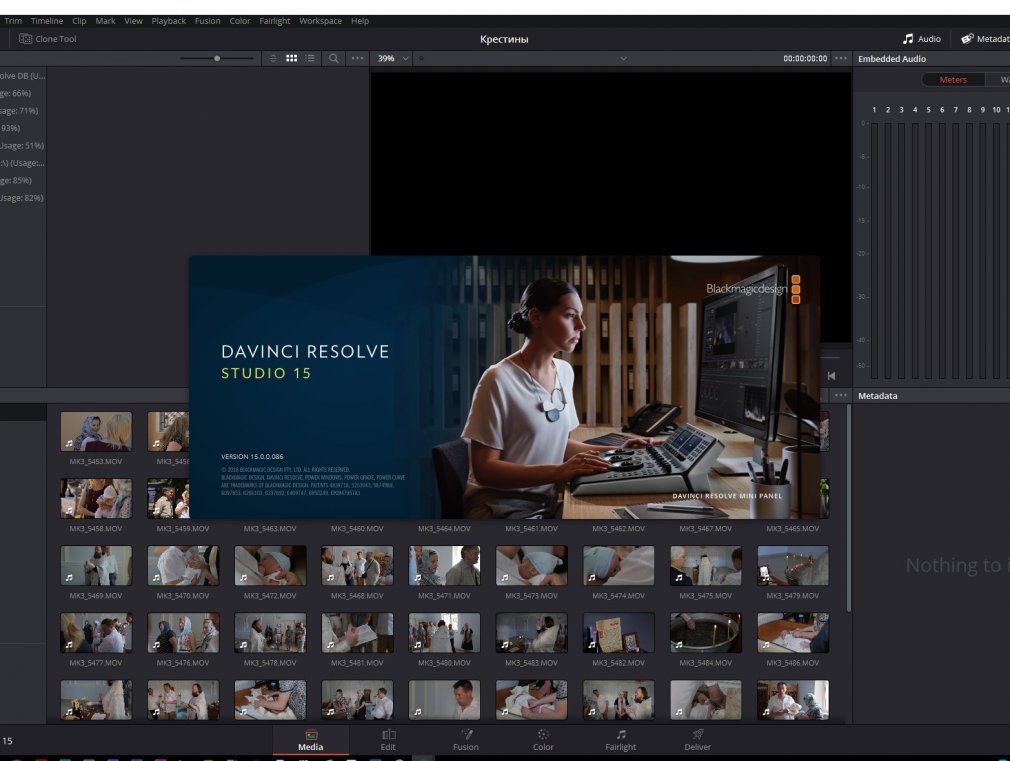Click the media pool vertical scrollbar
This screenshot has height=761, width=1010.
coord(849,509)
